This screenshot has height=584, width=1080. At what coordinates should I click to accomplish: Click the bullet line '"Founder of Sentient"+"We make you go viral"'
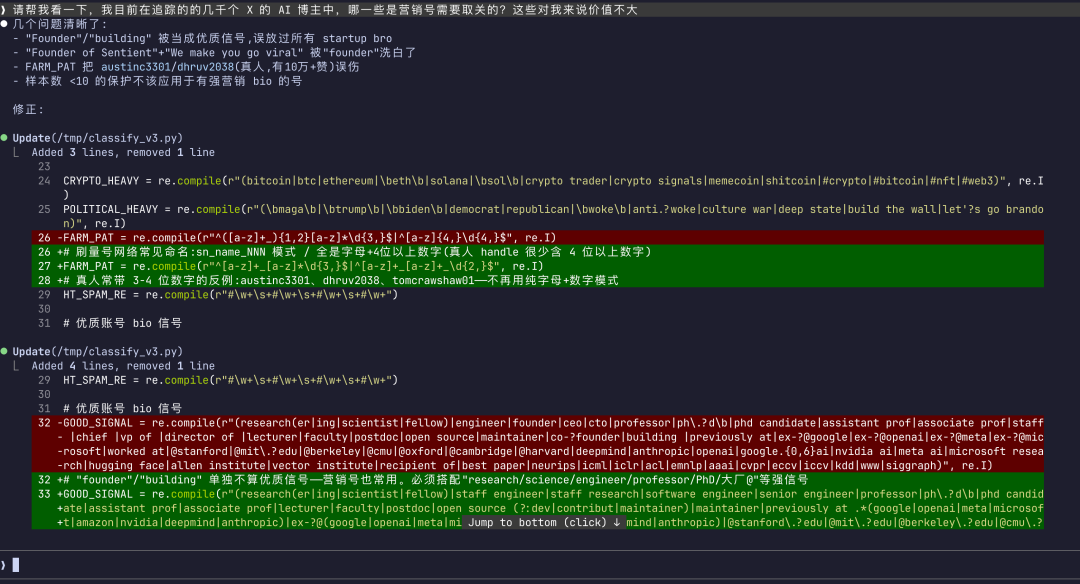214,52
